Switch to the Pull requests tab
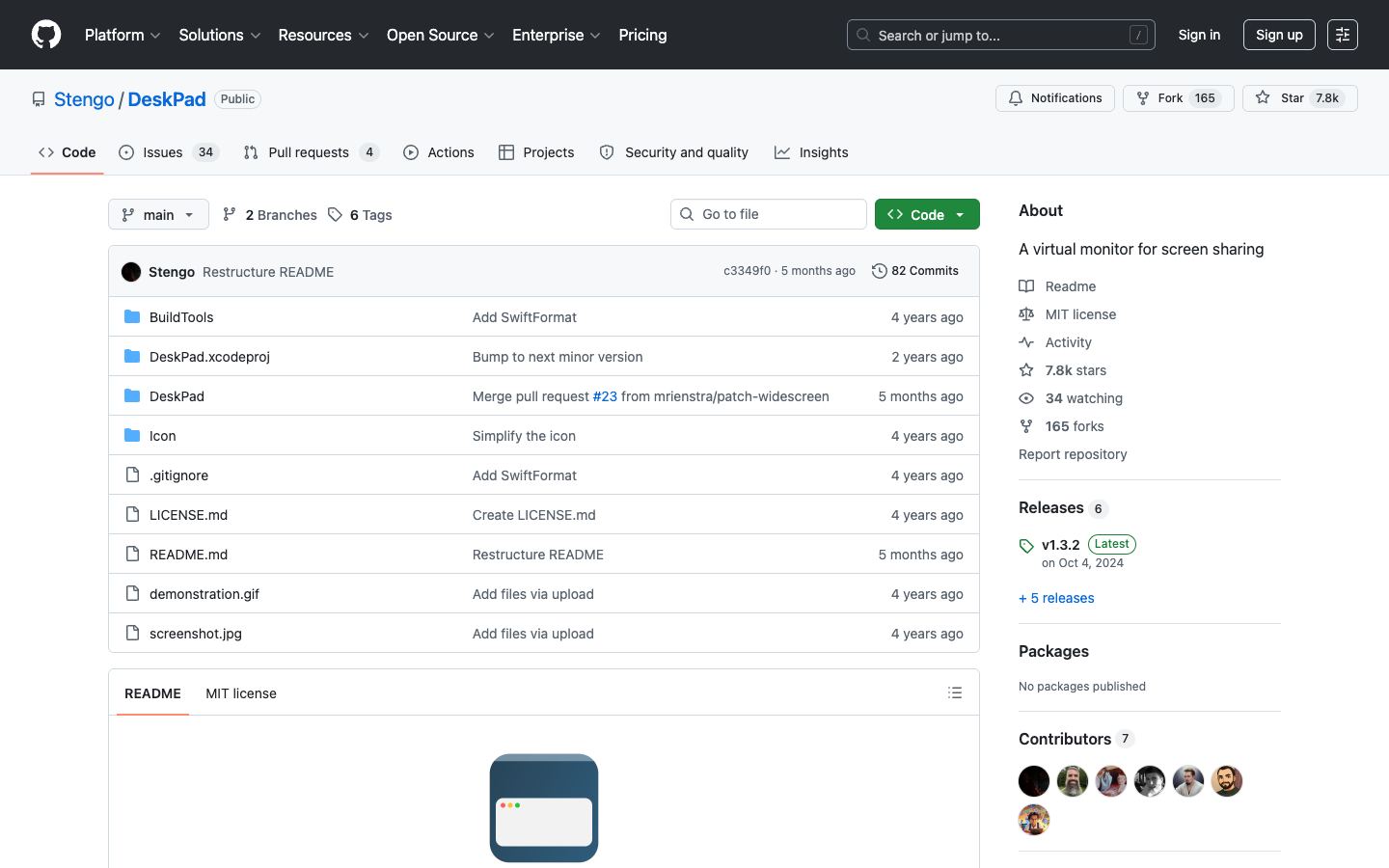The width and height of the screenshot is (1389, 868). 312,152
